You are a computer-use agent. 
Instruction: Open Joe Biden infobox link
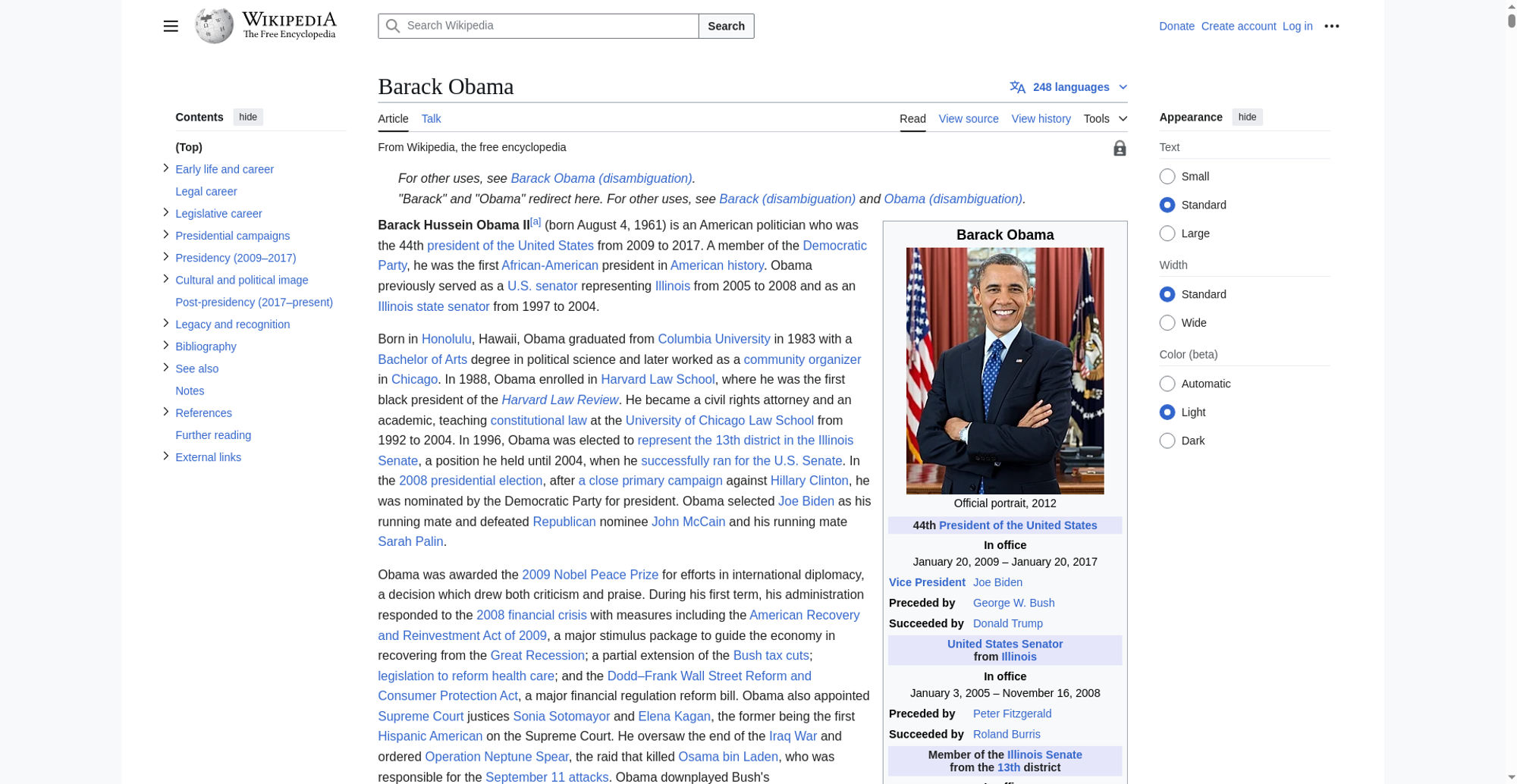[997, 582]
